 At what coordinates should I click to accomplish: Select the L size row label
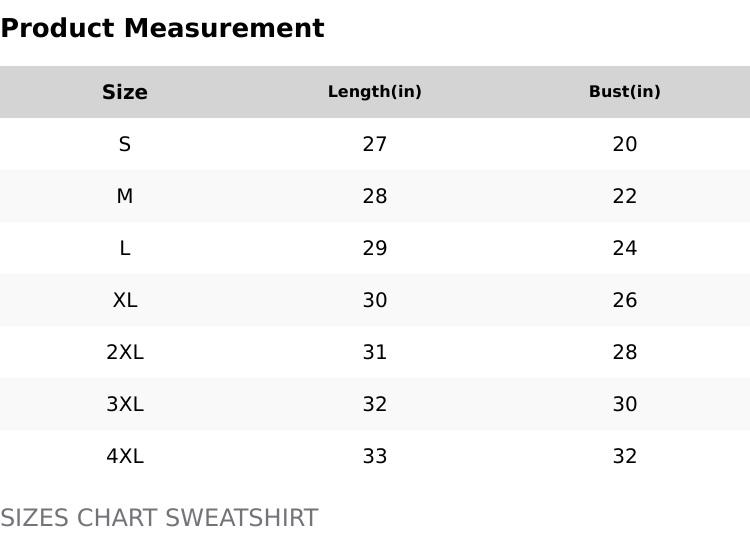[x=125, y=248]
